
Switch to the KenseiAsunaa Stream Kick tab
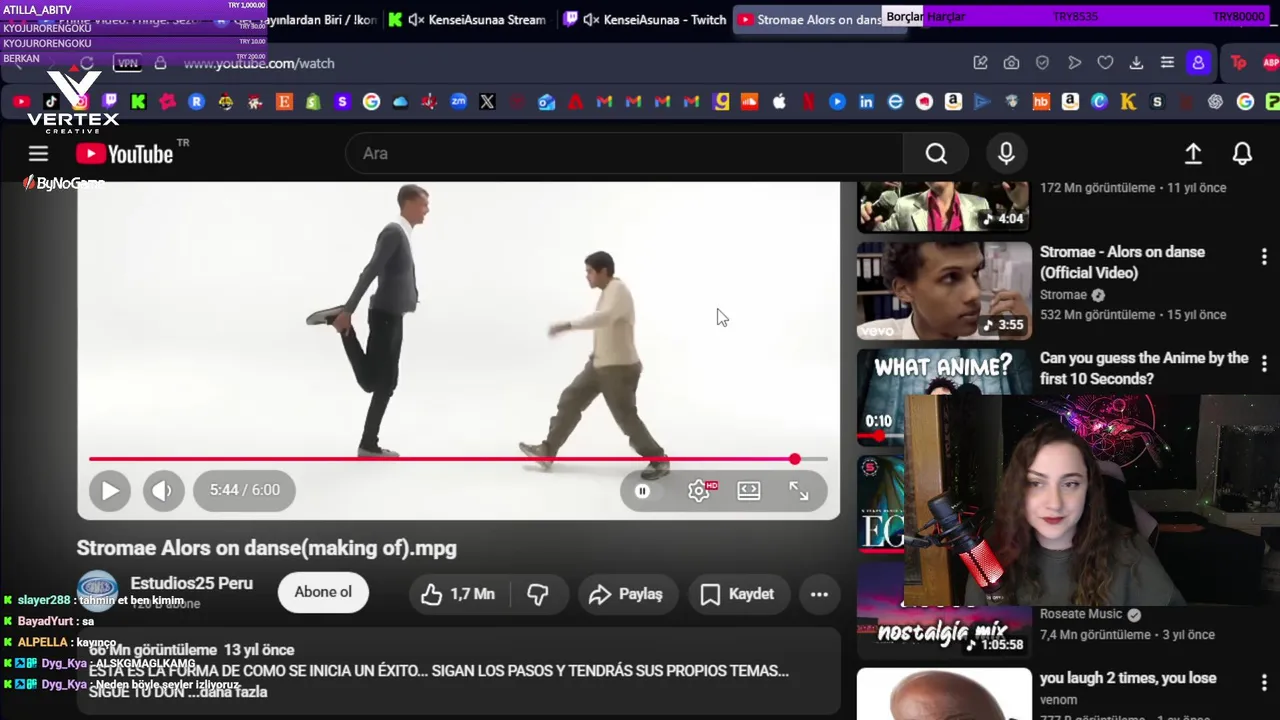tap(467, 19)
